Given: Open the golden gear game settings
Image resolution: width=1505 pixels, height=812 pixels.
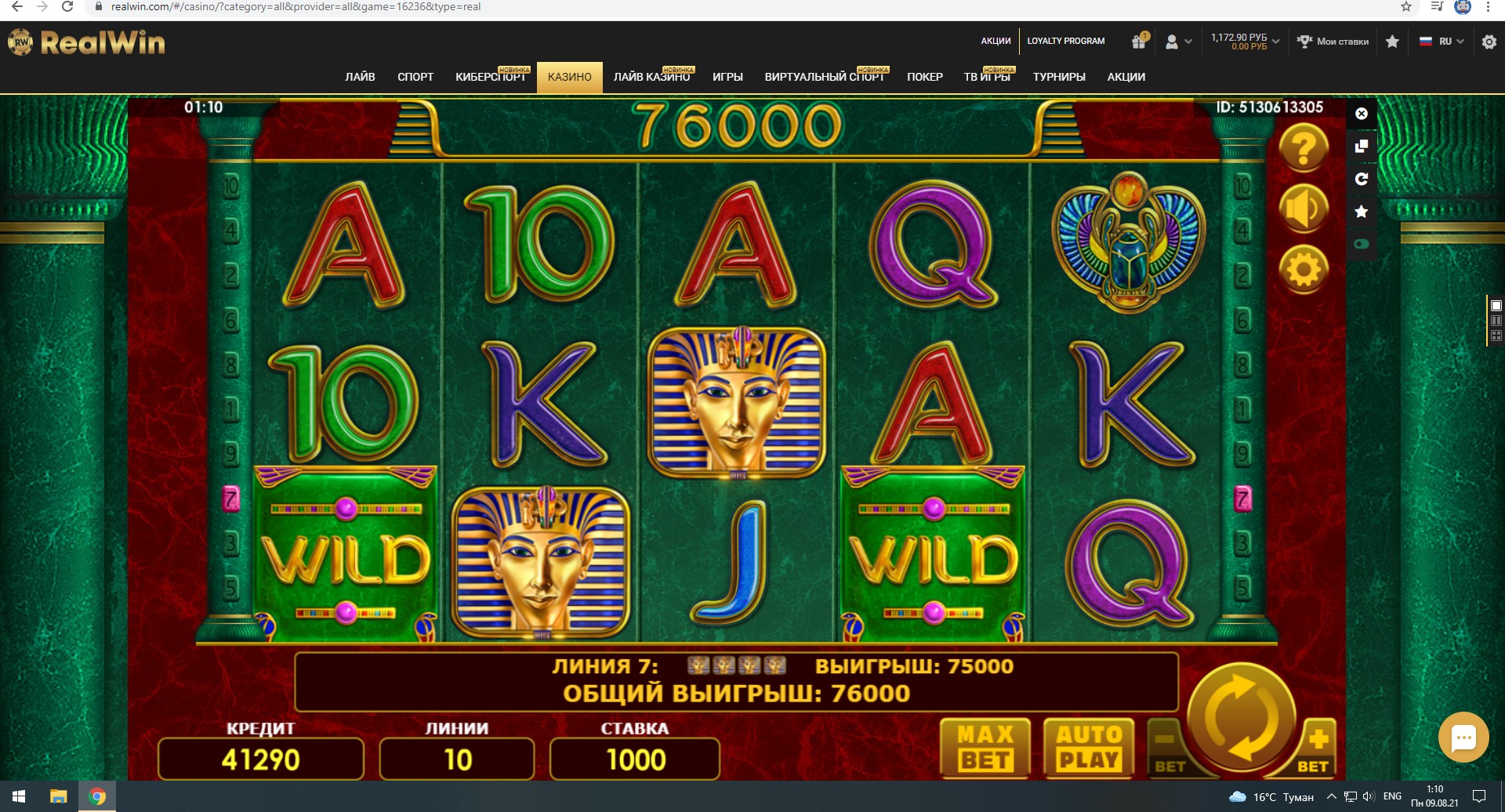Looking at the screenshot, I should 1304,270.
